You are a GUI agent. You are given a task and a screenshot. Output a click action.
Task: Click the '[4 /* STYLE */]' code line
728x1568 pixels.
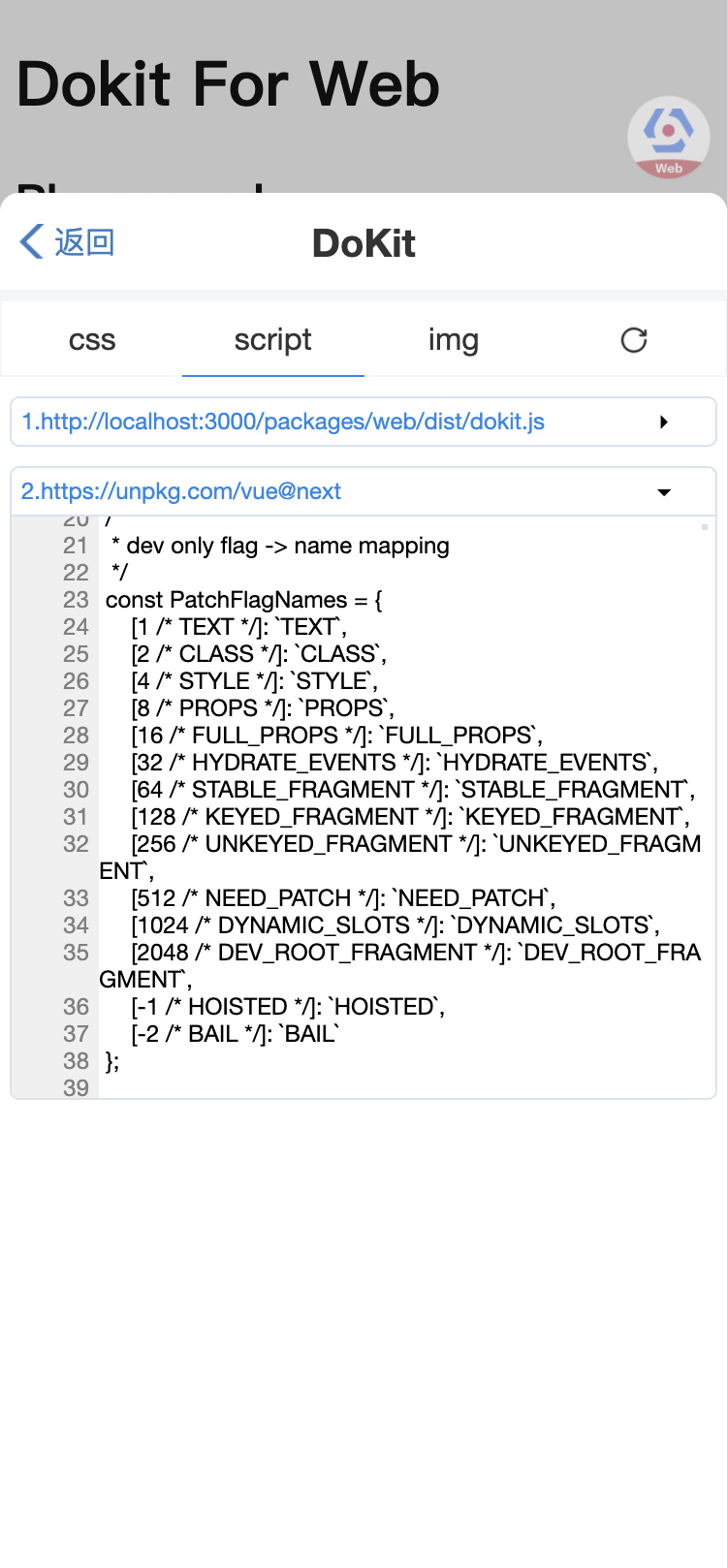[255, 681]
